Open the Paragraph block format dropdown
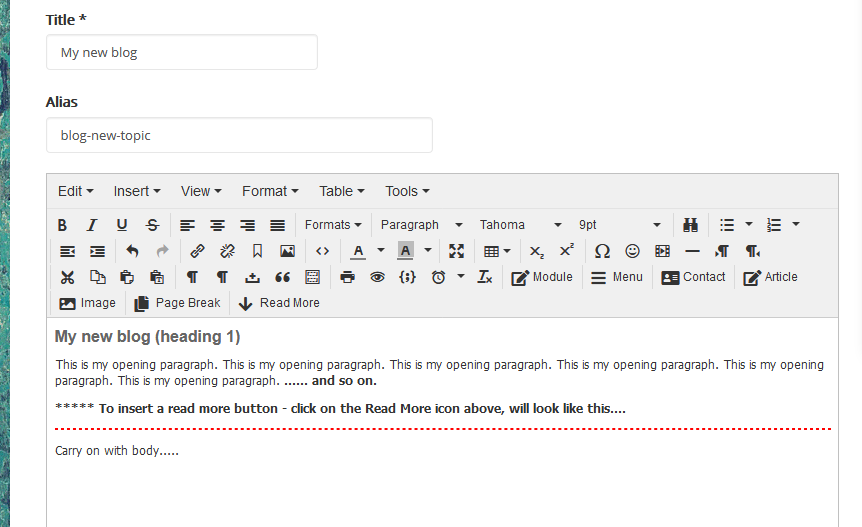862x527 pixels. pyautogui.click(x=421, y=225)
